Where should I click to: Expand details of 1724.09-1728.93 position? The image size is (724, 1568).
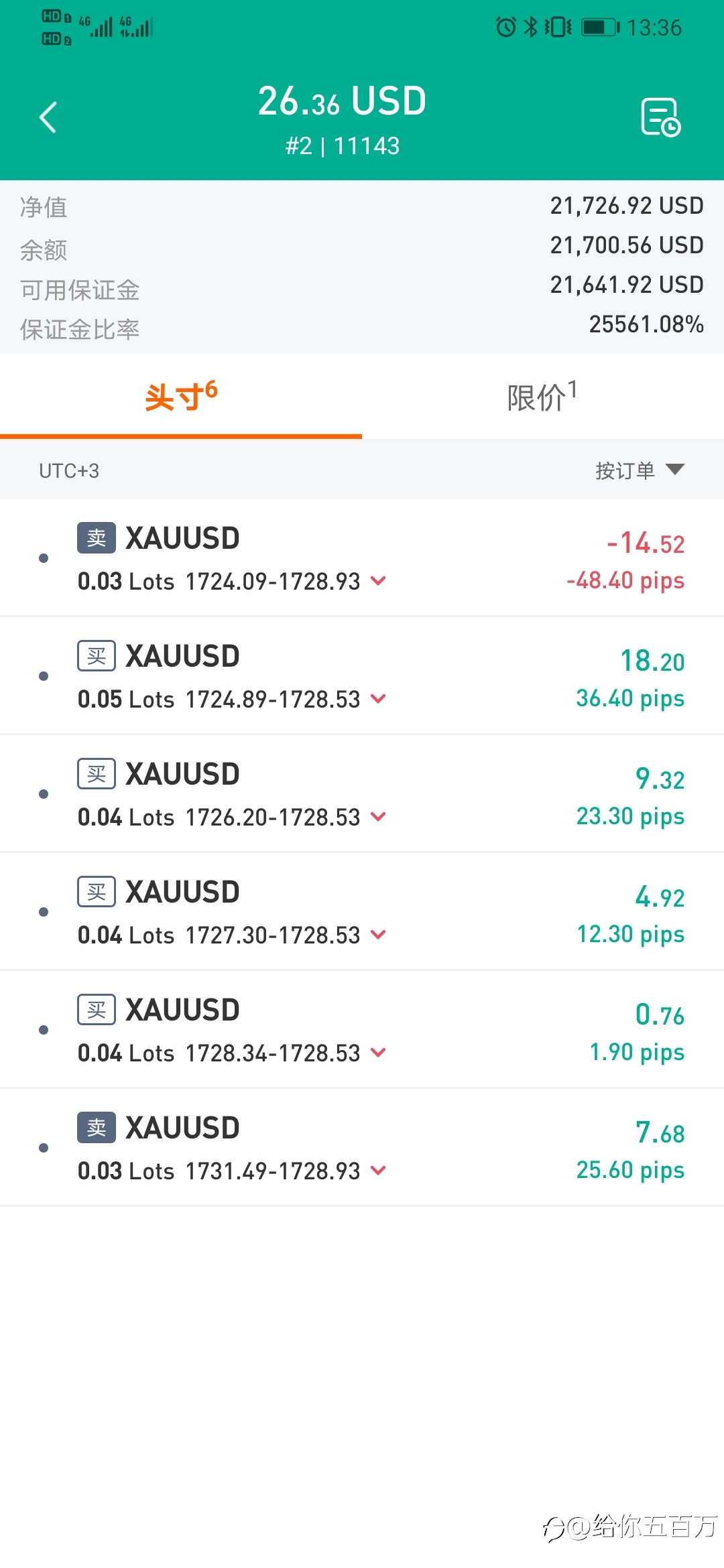(378, 581)
